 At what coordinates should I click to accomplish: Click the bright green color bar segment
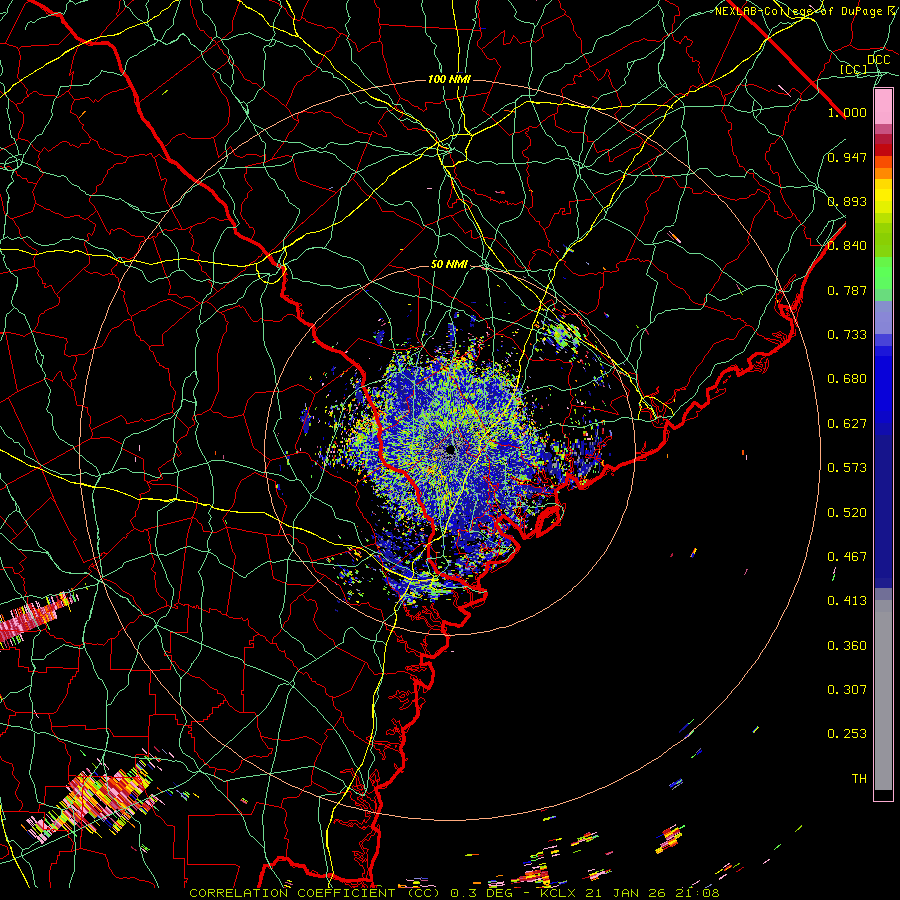click(883, 273)
